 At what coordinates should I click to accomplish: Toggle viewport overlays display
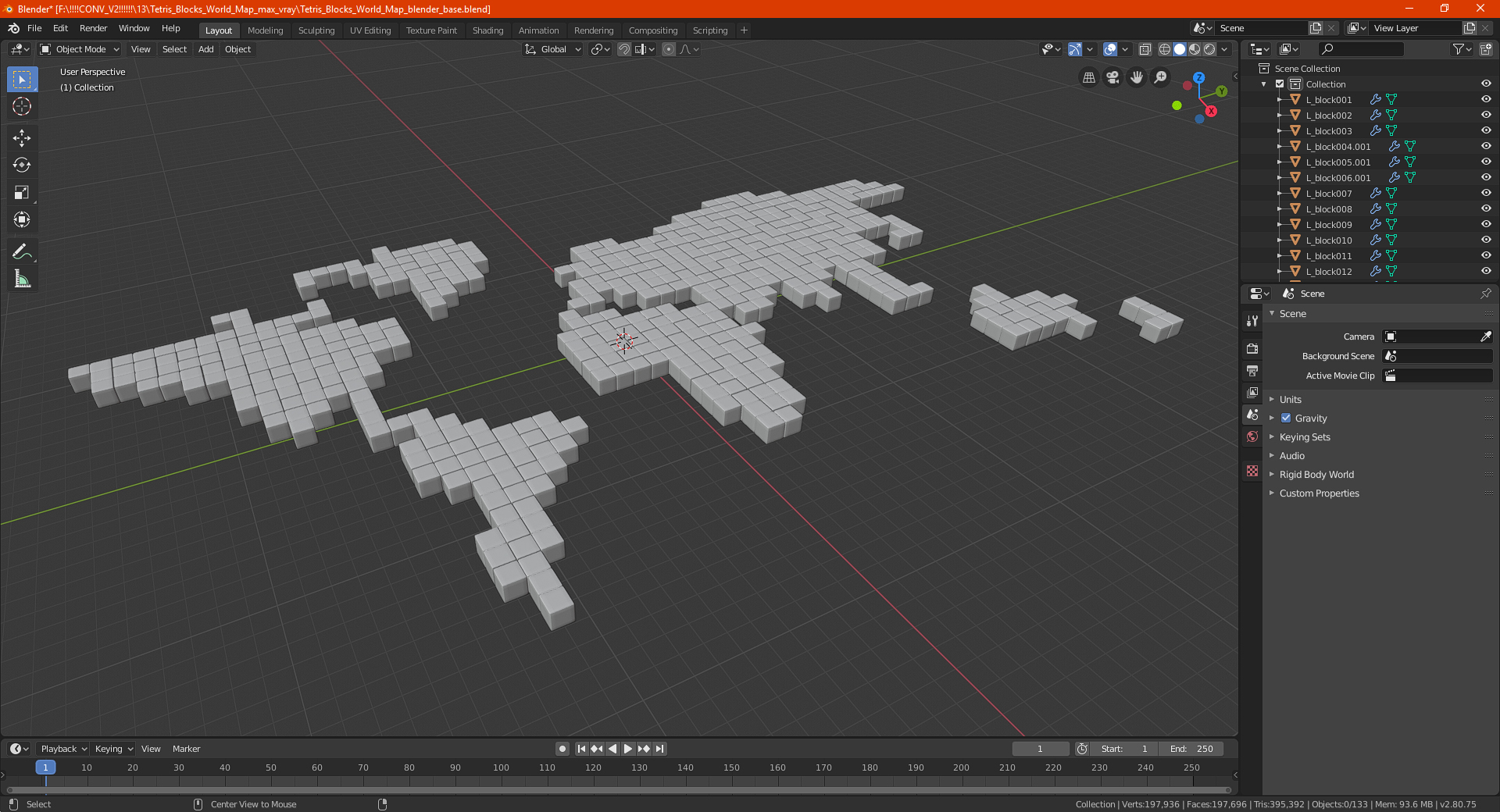point(1110,49)
